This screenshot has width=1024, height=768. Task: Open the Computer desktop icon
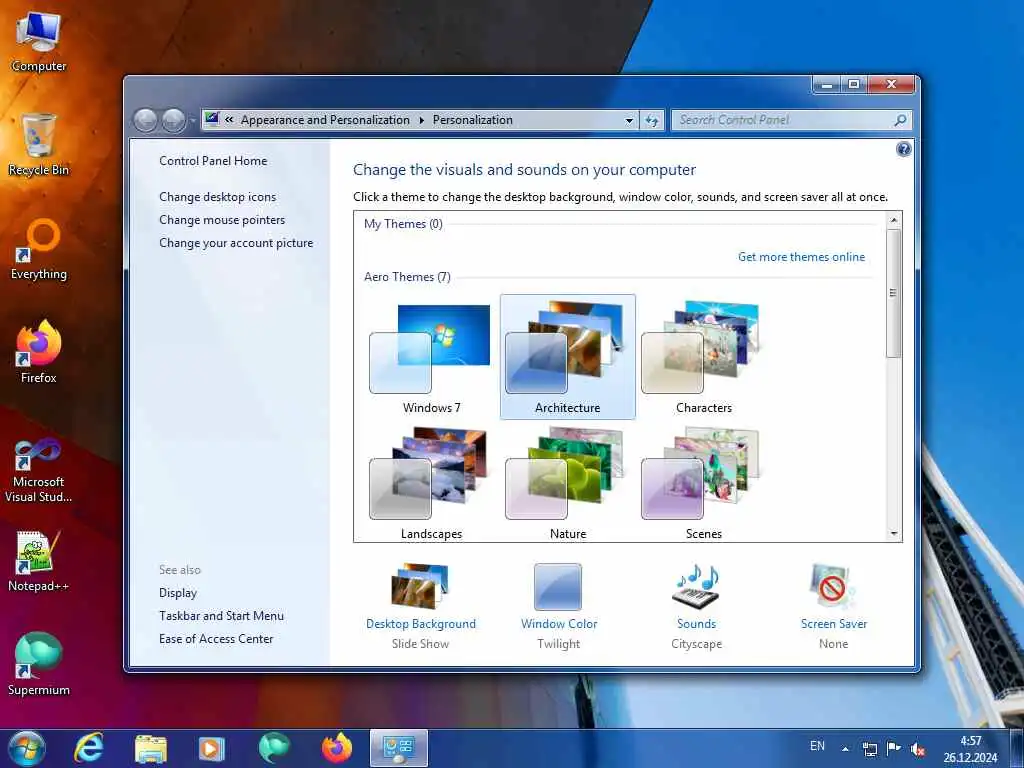tap(39, 42)
